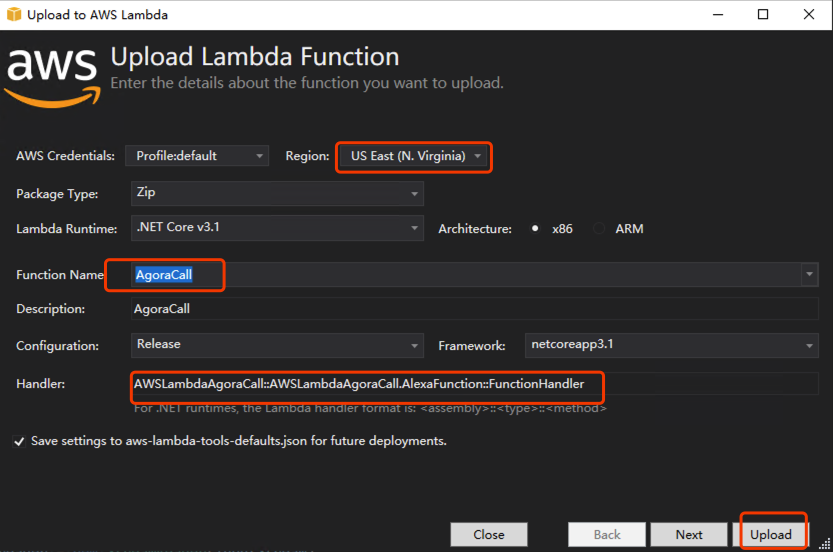Click the Next button
Image resolution: width=833 pixels, height=552 pixels.
pos(688,534)
